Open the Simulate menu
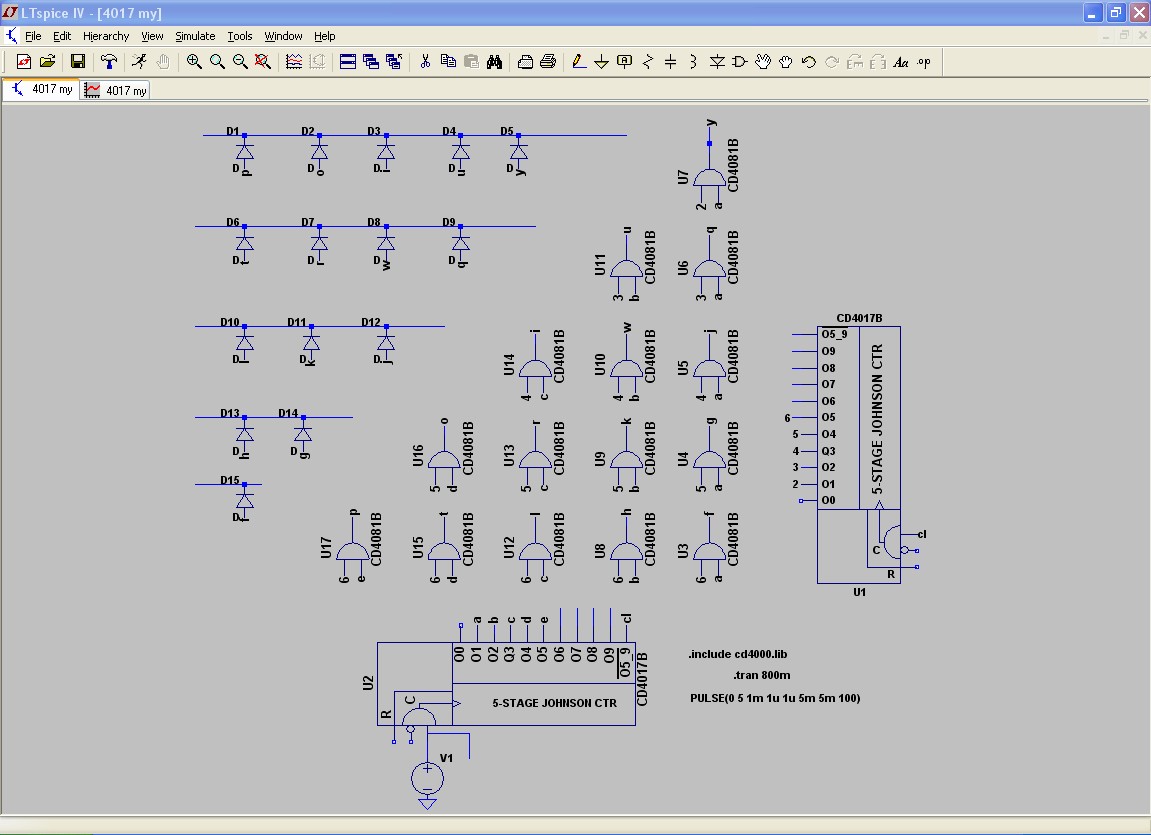The height and width of the screenshot is (835, 1151). coord(195,36)
